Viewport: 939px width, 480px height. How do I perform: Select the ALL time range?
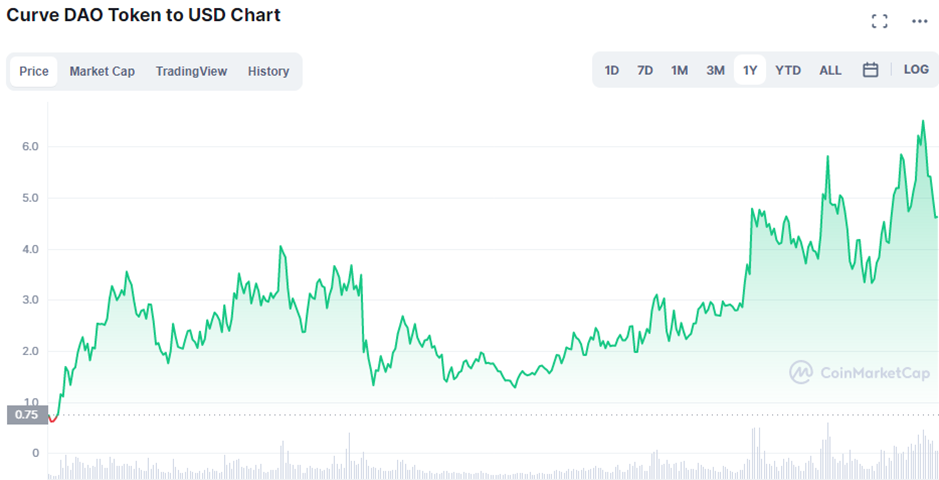(x=830, y=70)
